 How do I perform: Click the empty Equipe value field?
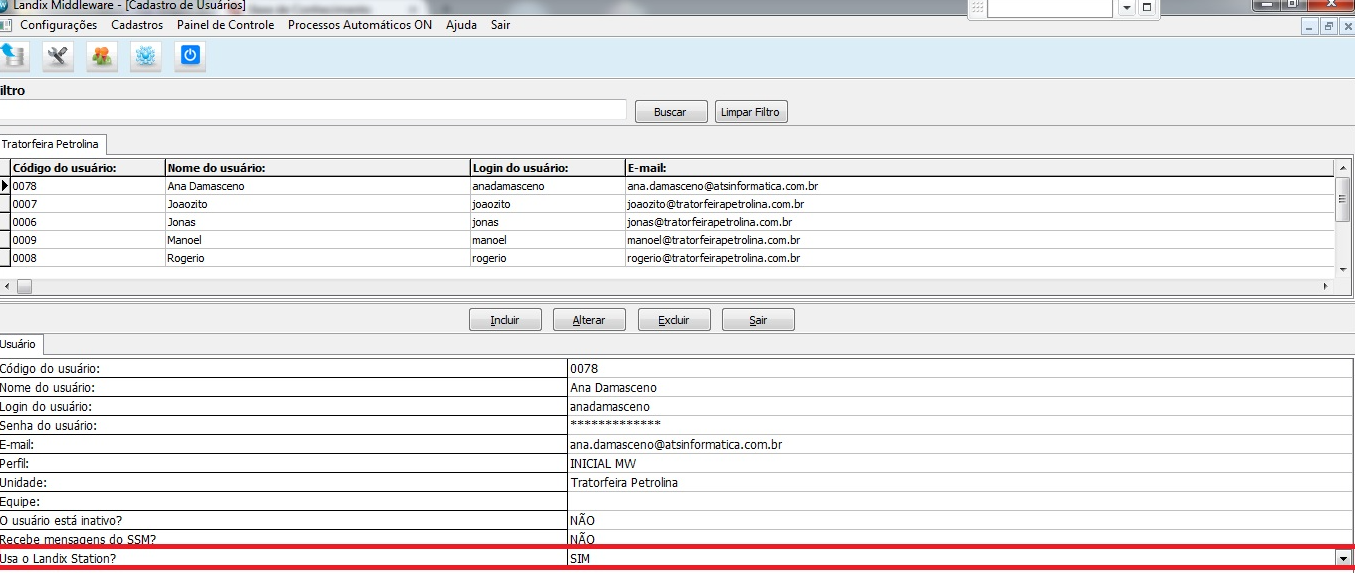(x=960, y=501)
